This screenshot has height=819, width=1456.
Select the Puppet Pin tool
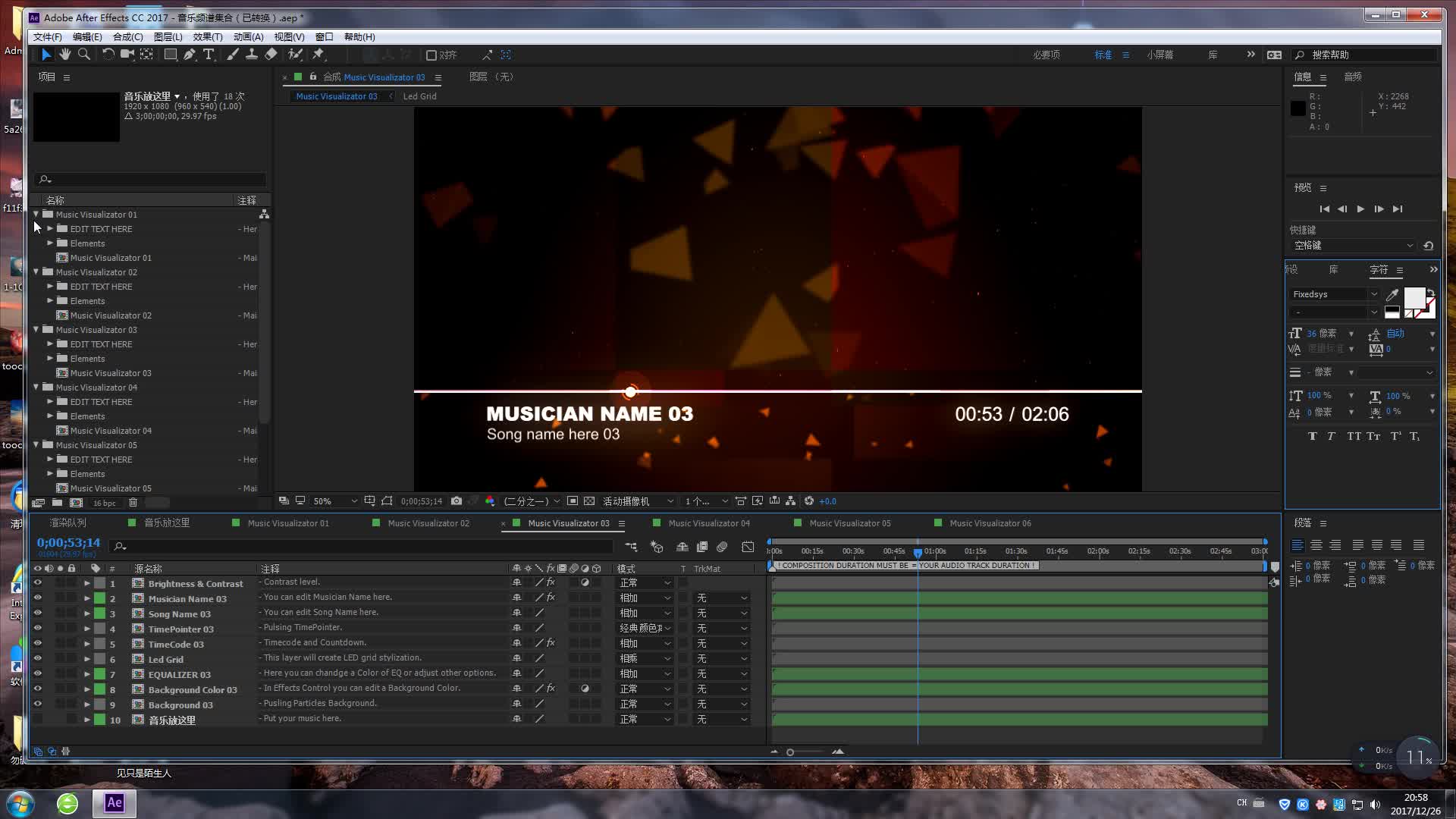[x=318, y=55]
